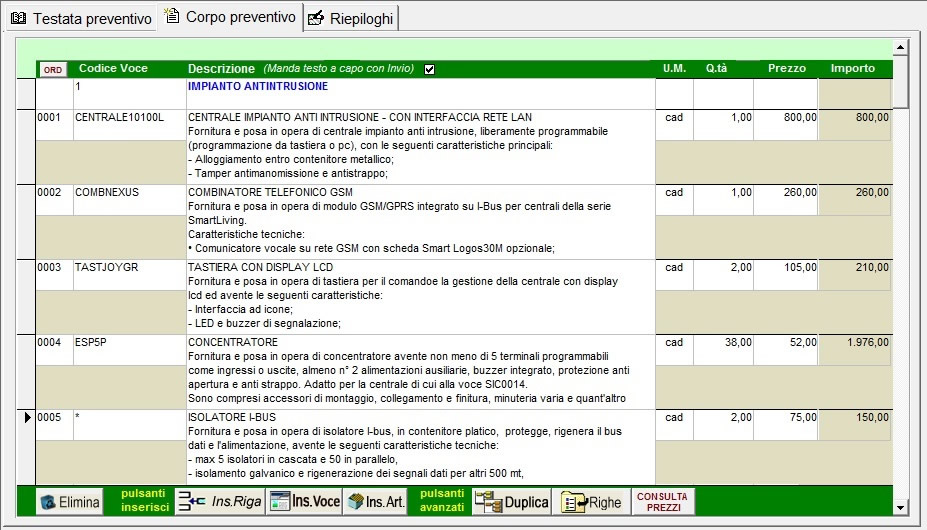927x530 pixels.
Task: Click the Testata preventivo book icon
Action: (x=19, y=18)
